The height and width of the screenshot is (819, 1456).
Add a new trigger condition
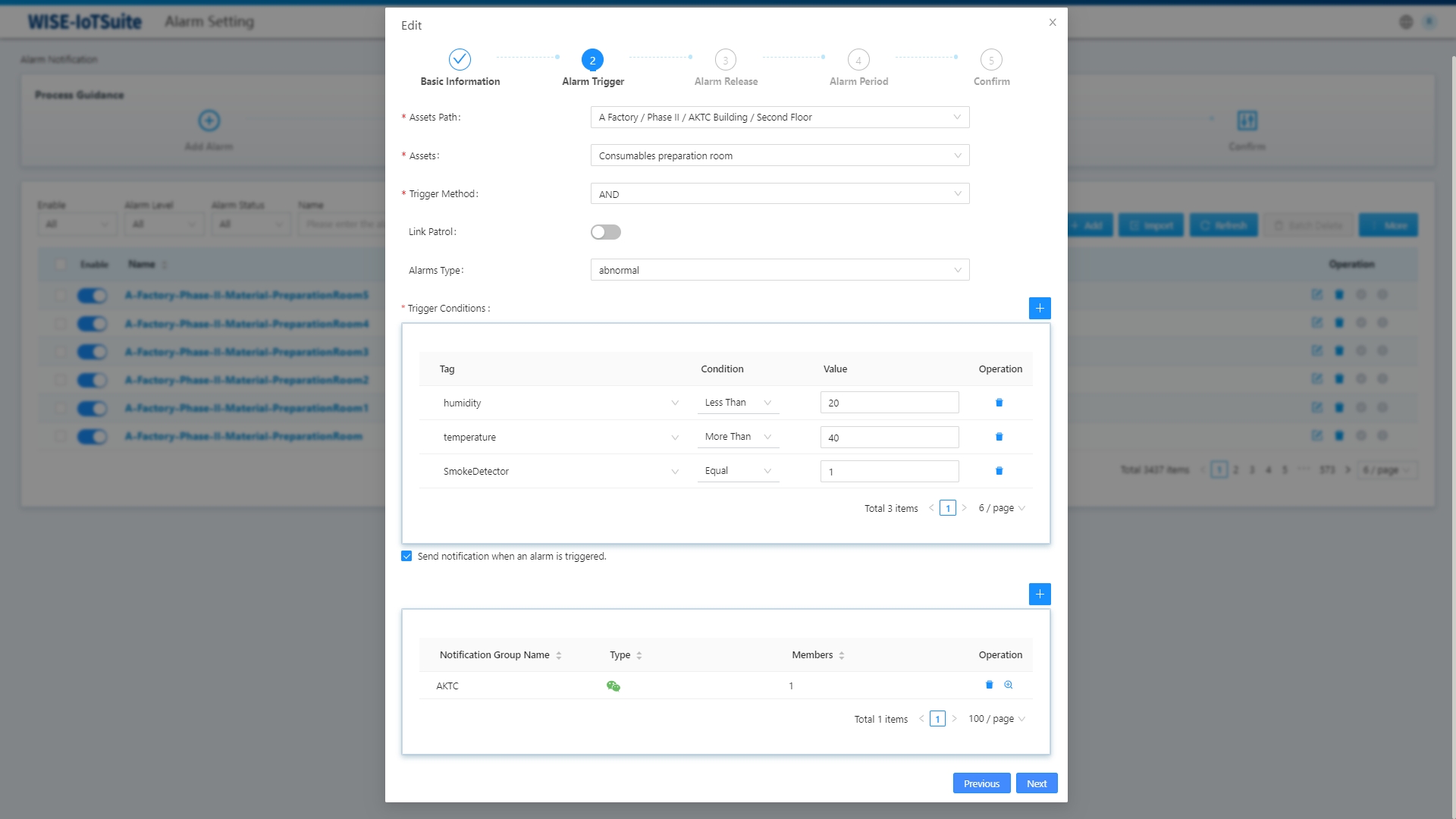tap(1040, 308)
